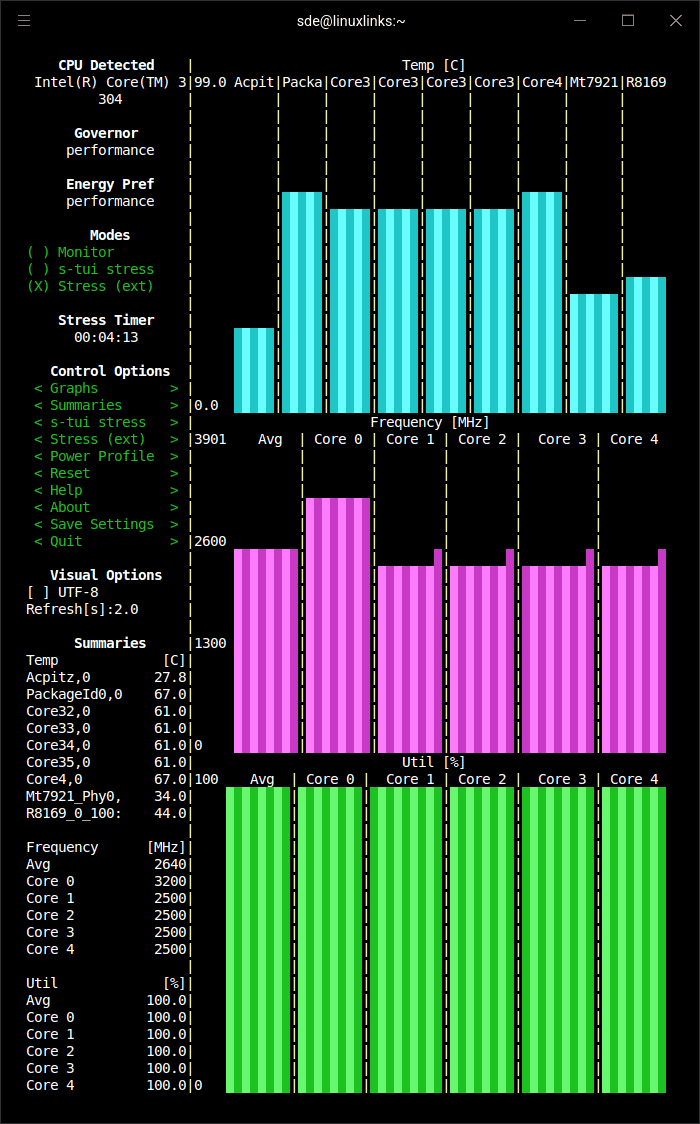Quit s-tui using the Quit option
Image resolution: width=700 pixels, height=1124 pixels.
click(x=106, y=541)
